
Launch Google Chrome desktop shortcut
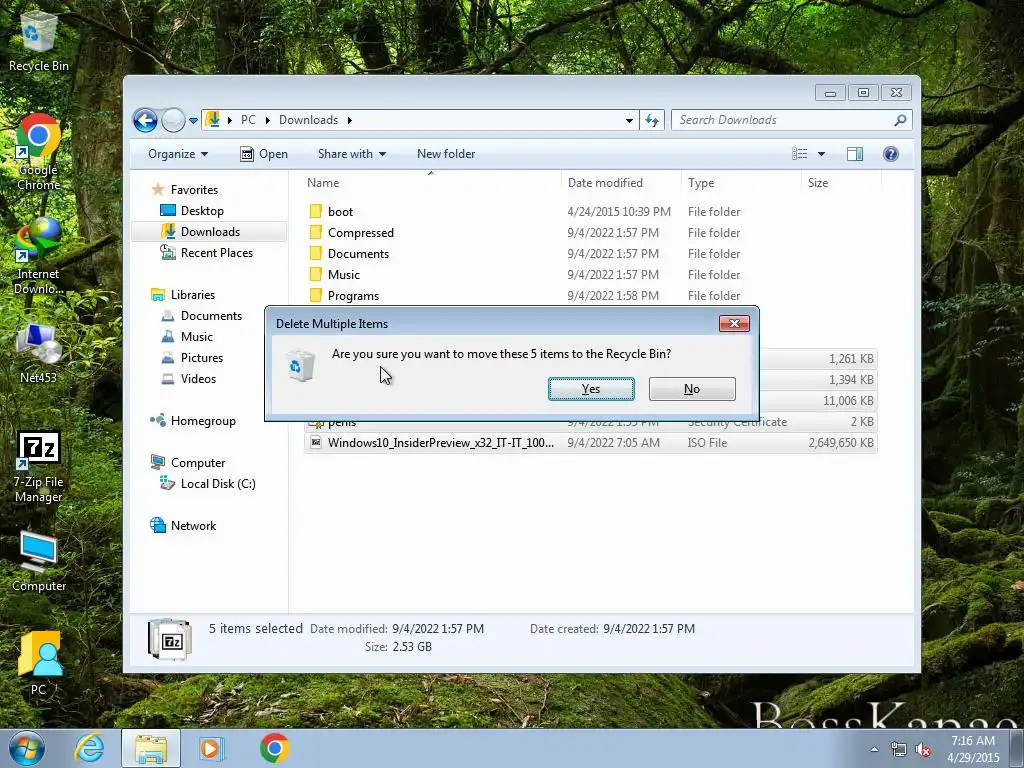39,153
